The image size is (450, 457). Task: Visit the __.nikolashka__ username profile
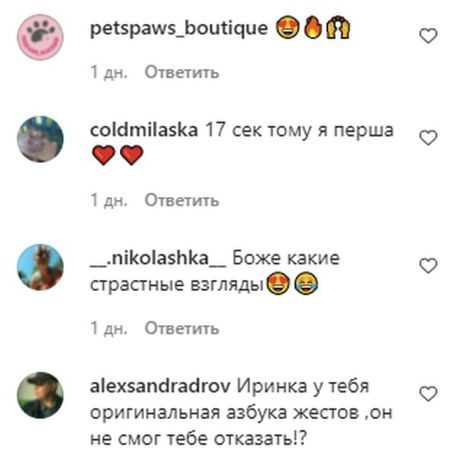click(x=158, y=259)
